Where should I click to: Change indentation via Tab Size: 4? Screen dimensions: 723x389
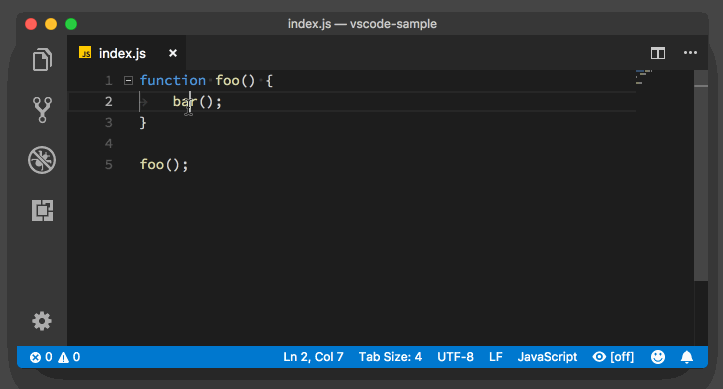pyautogui.click(x=390, y=357)
